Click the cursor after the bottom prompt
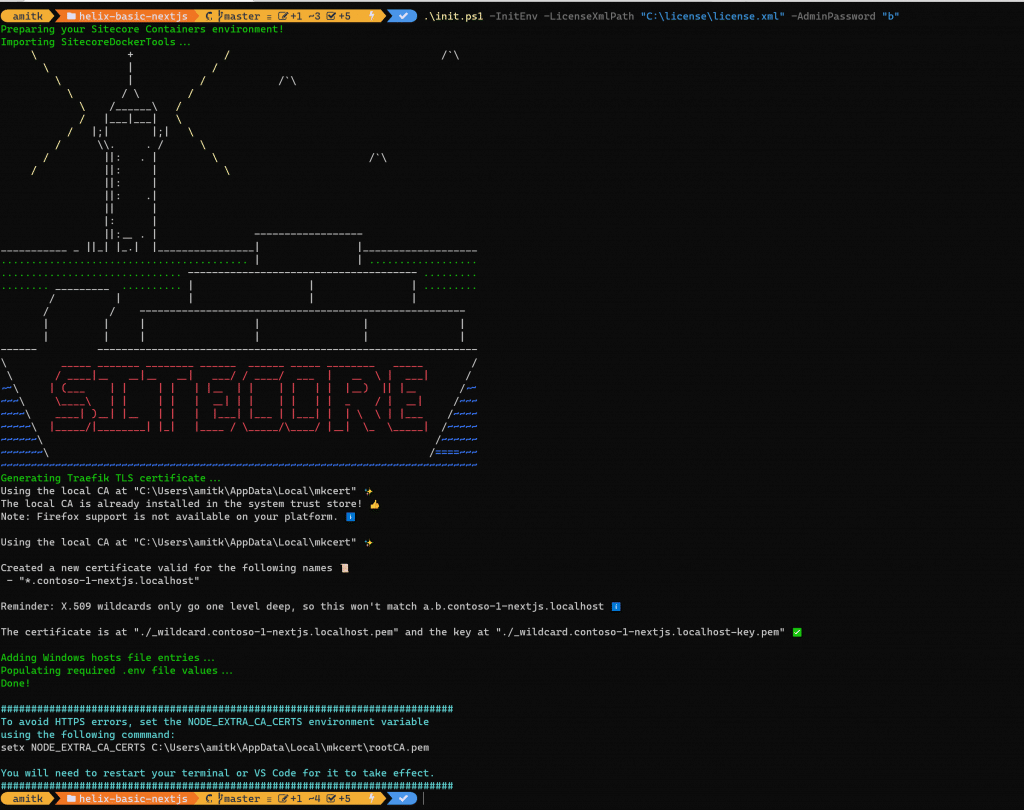 click(424, 799)
